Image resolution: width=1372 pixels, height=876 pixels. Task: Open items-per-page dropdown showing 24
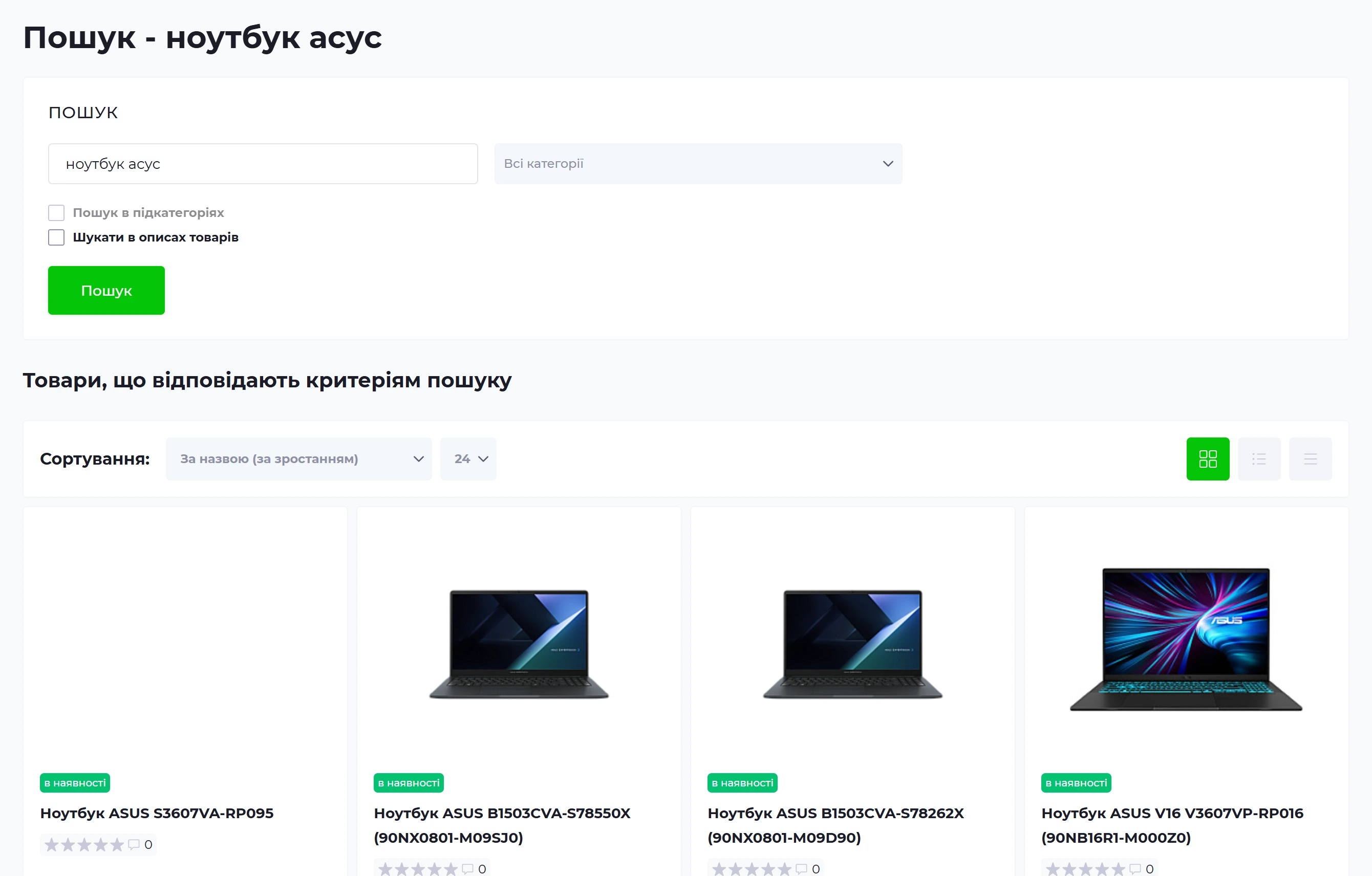[468, 458]
